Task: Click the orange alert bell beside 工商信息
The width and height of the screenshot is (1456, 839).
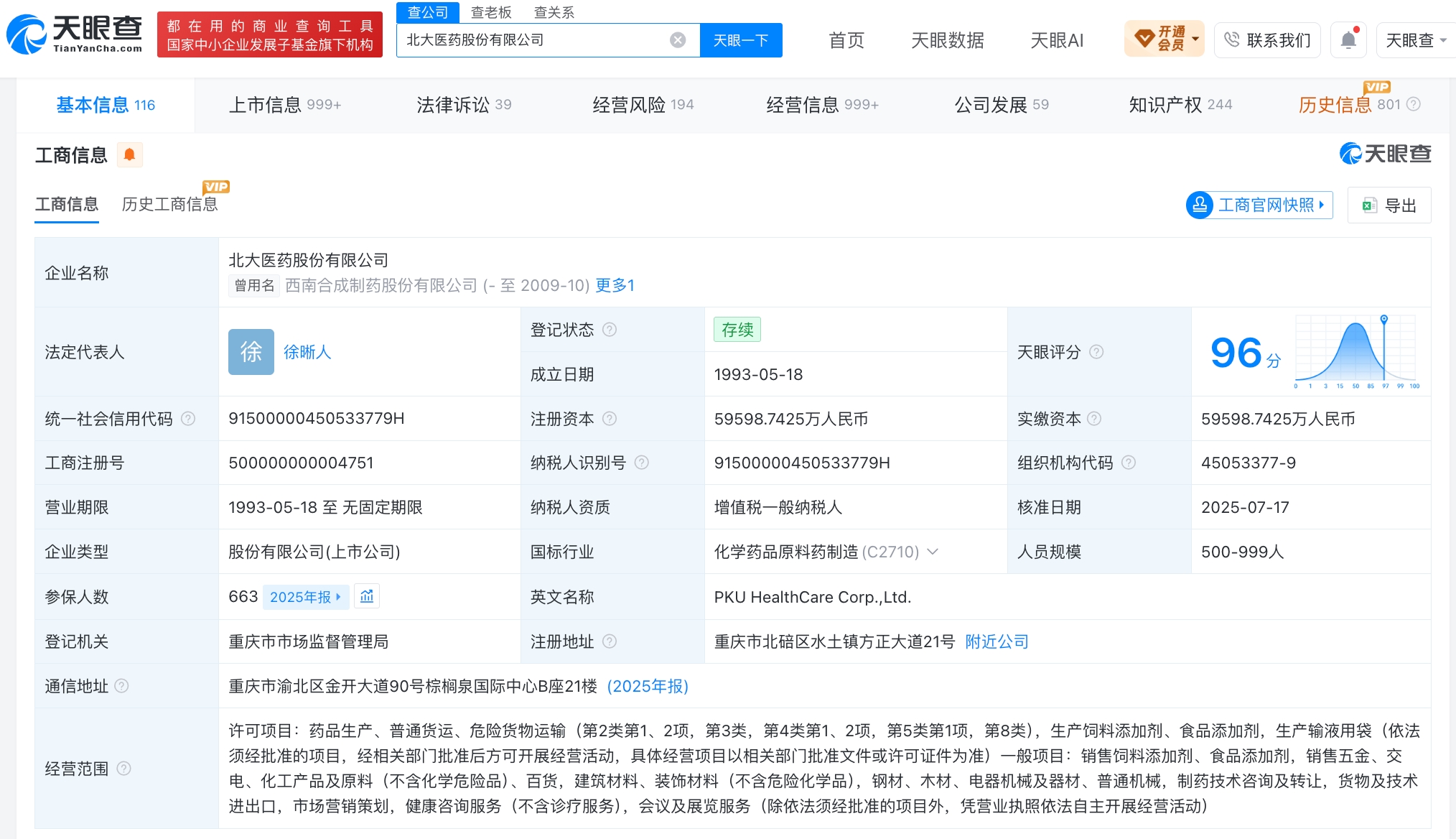Action: point(129,154)
